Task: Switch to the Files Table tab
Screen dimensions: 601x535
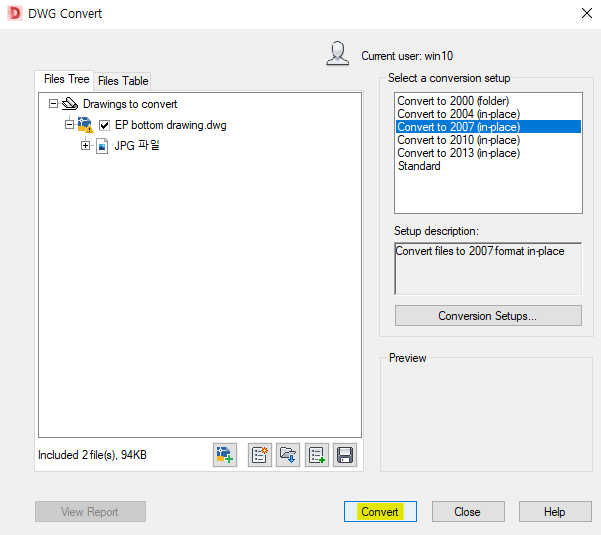Action: 123,81
